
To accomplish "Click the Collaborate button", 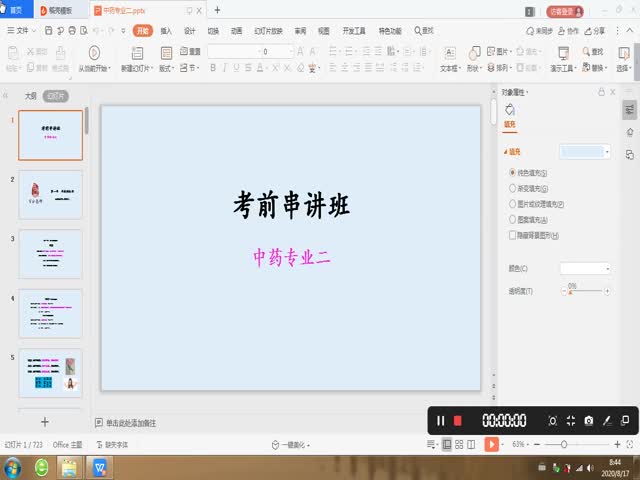I will pos(569,31).
